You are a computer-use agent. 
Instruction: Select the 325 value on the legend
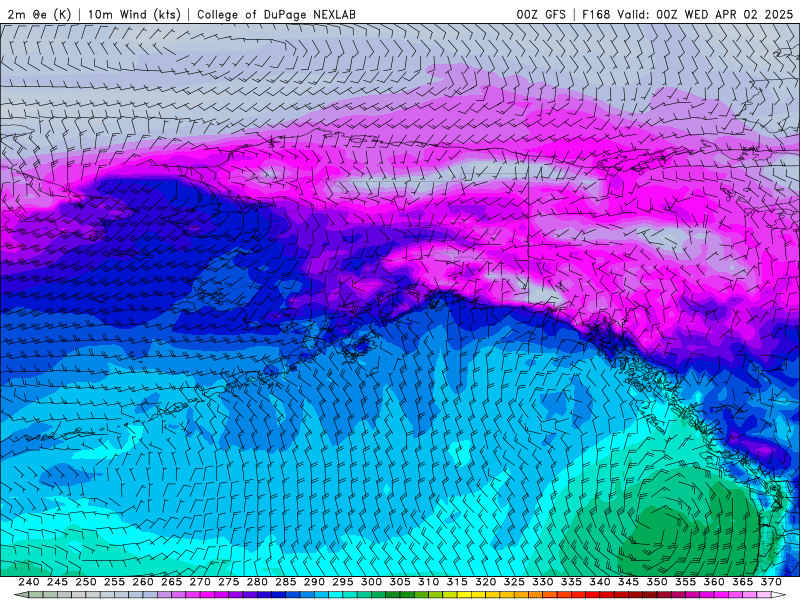click(514, 582)
